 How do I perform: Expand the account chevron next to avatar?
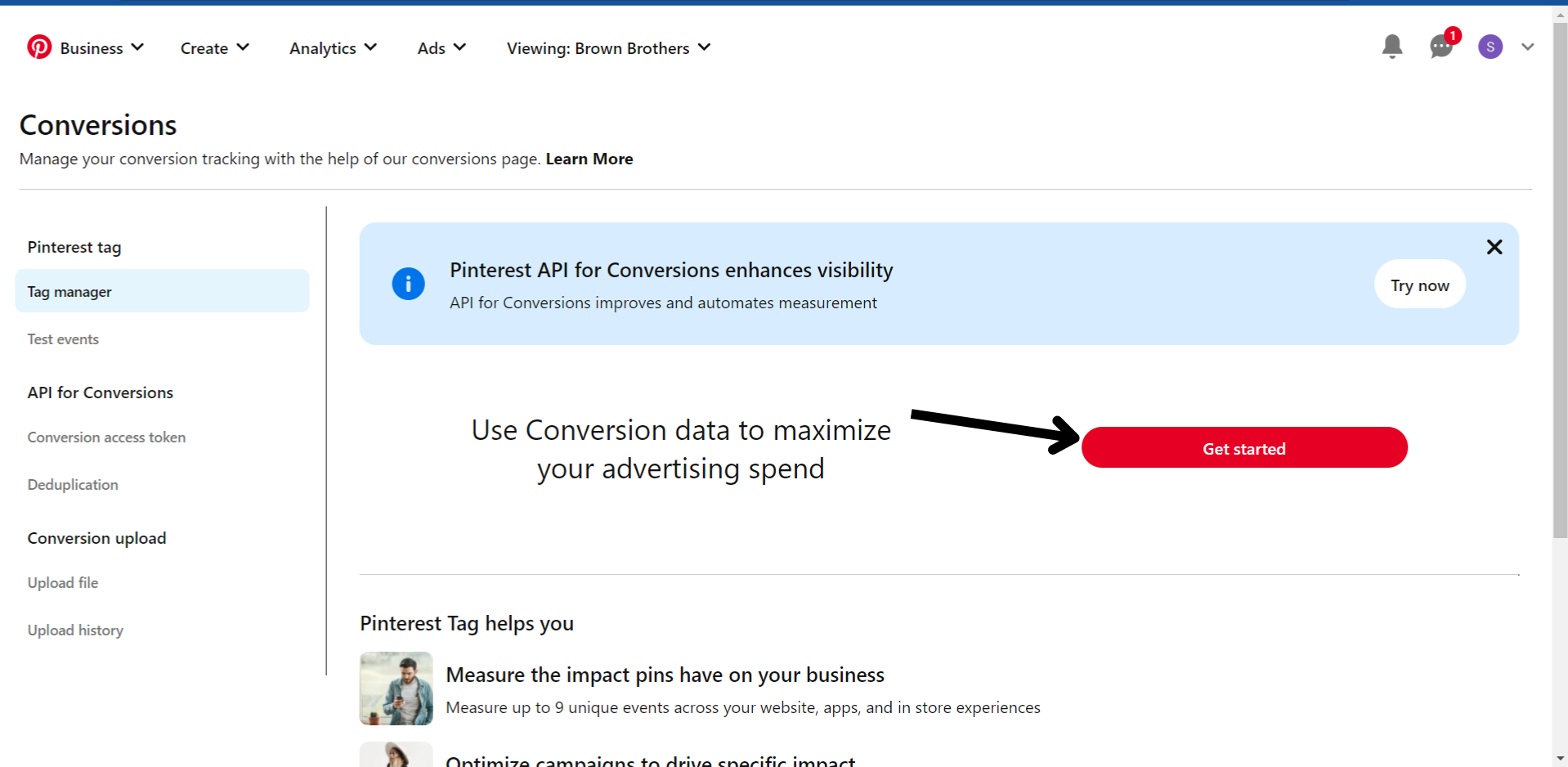point(1528,47)
